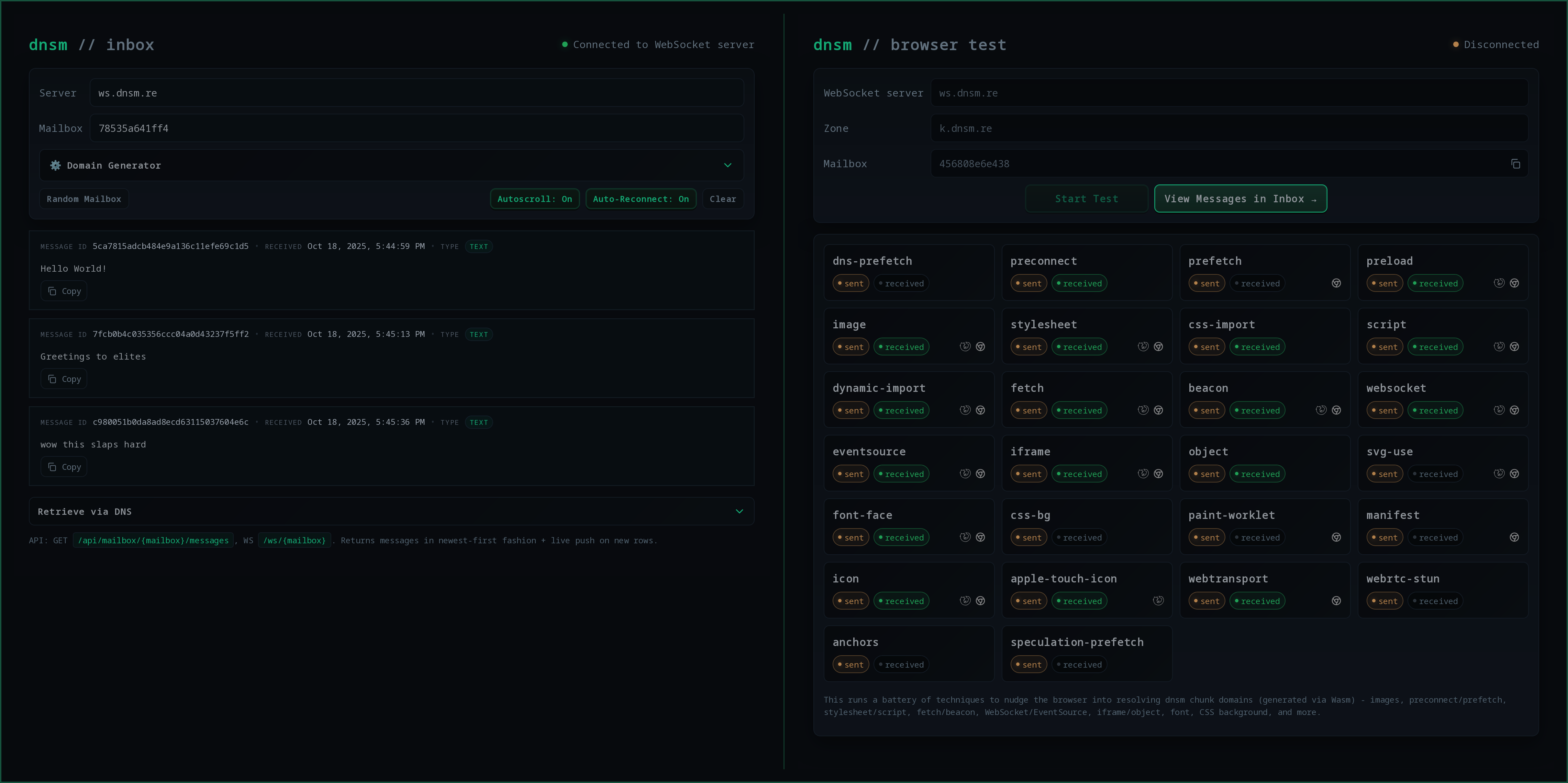1568x783 pixels.
Task: Click the Chrome icon on beacon card
Action: (x=1336, y=410)
